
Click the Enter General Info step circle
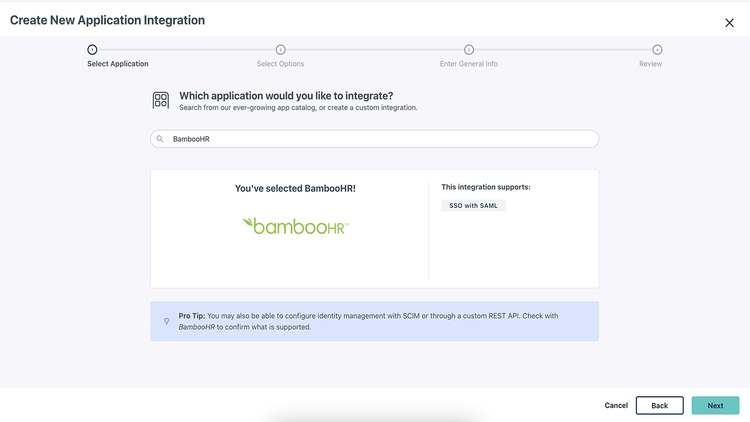469,50
